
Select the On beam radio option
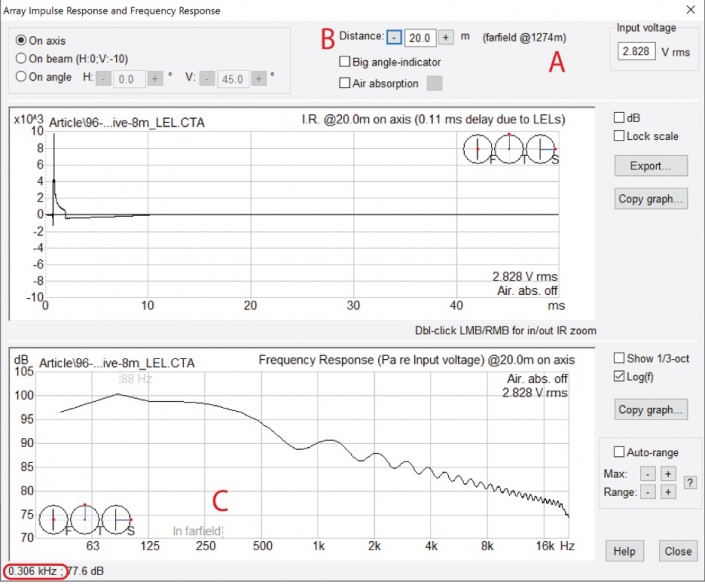pyautogui.click(x=23, y=58)
